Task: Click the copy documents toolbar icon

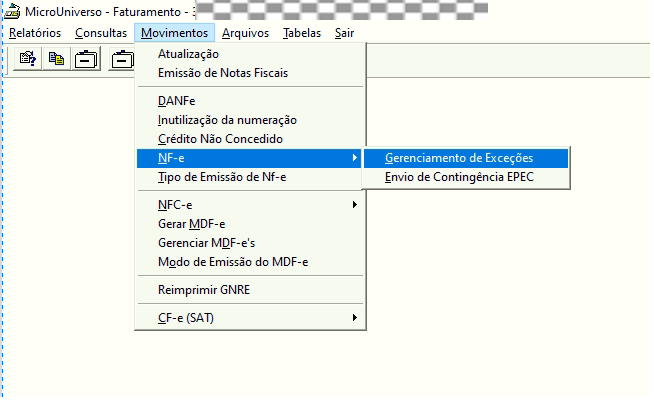Action: pos(57,59)
